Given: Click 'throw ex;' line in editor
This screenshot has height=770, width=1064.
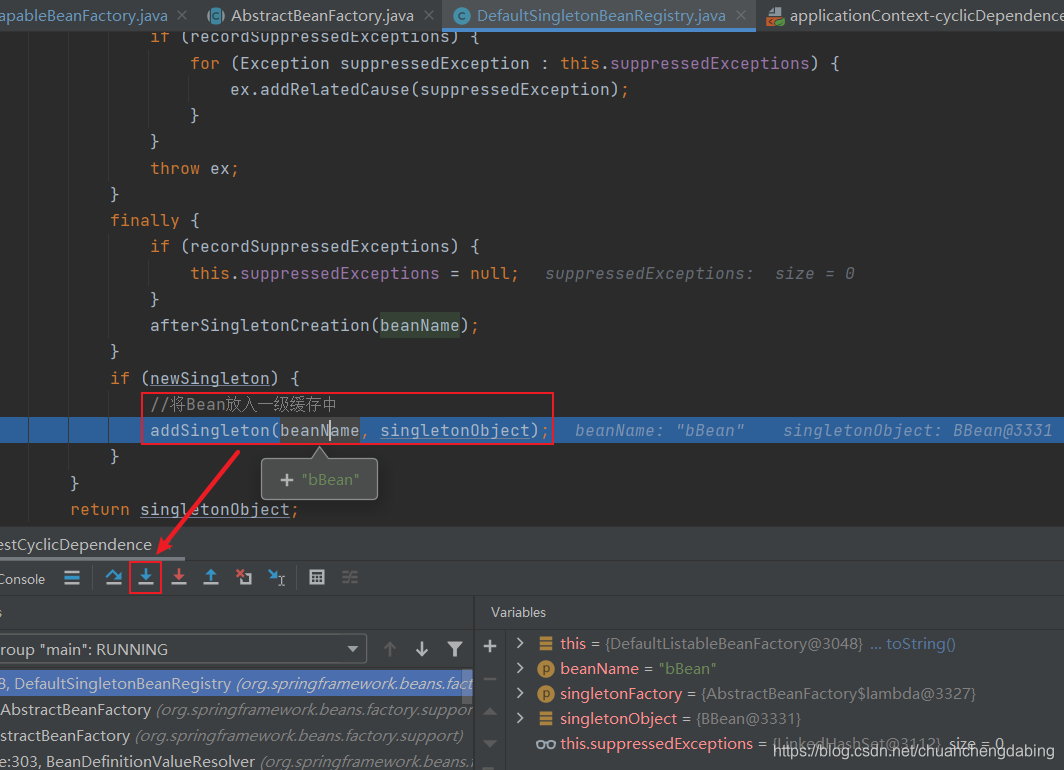Looking at the screenshot, I should click(194, 169).
